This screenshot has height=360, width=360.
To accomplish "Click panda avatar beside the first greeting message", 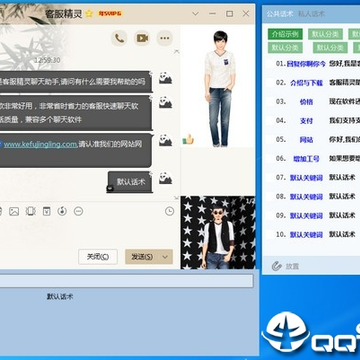I will [x=165, y=78].
